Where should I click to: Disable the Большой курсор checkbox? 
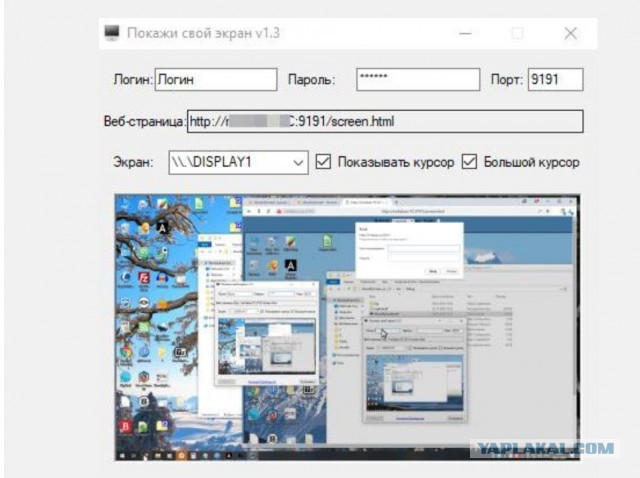469,162
